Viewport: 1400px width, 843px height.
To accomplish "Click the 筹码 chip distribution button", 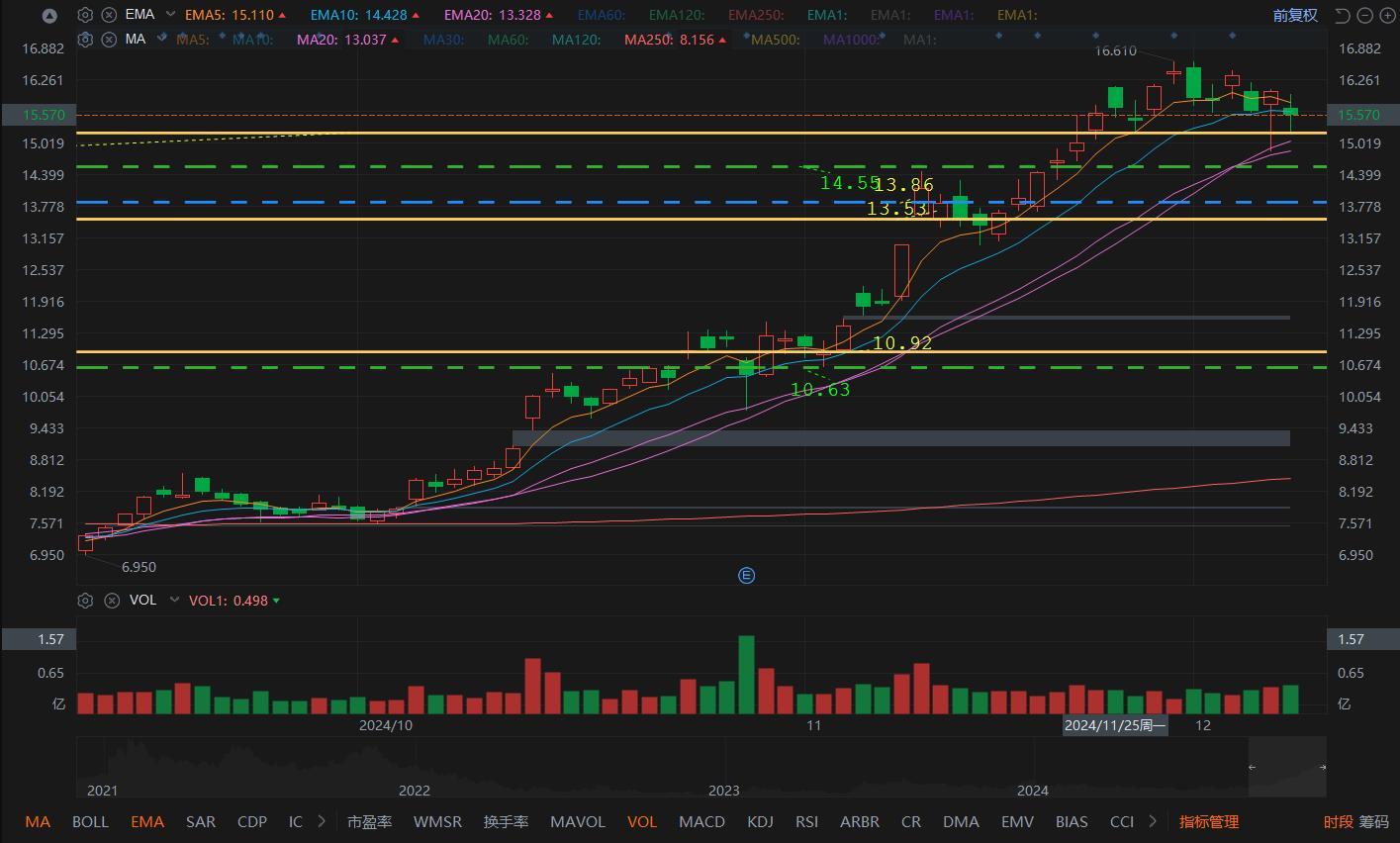I will coord(1373,821).
